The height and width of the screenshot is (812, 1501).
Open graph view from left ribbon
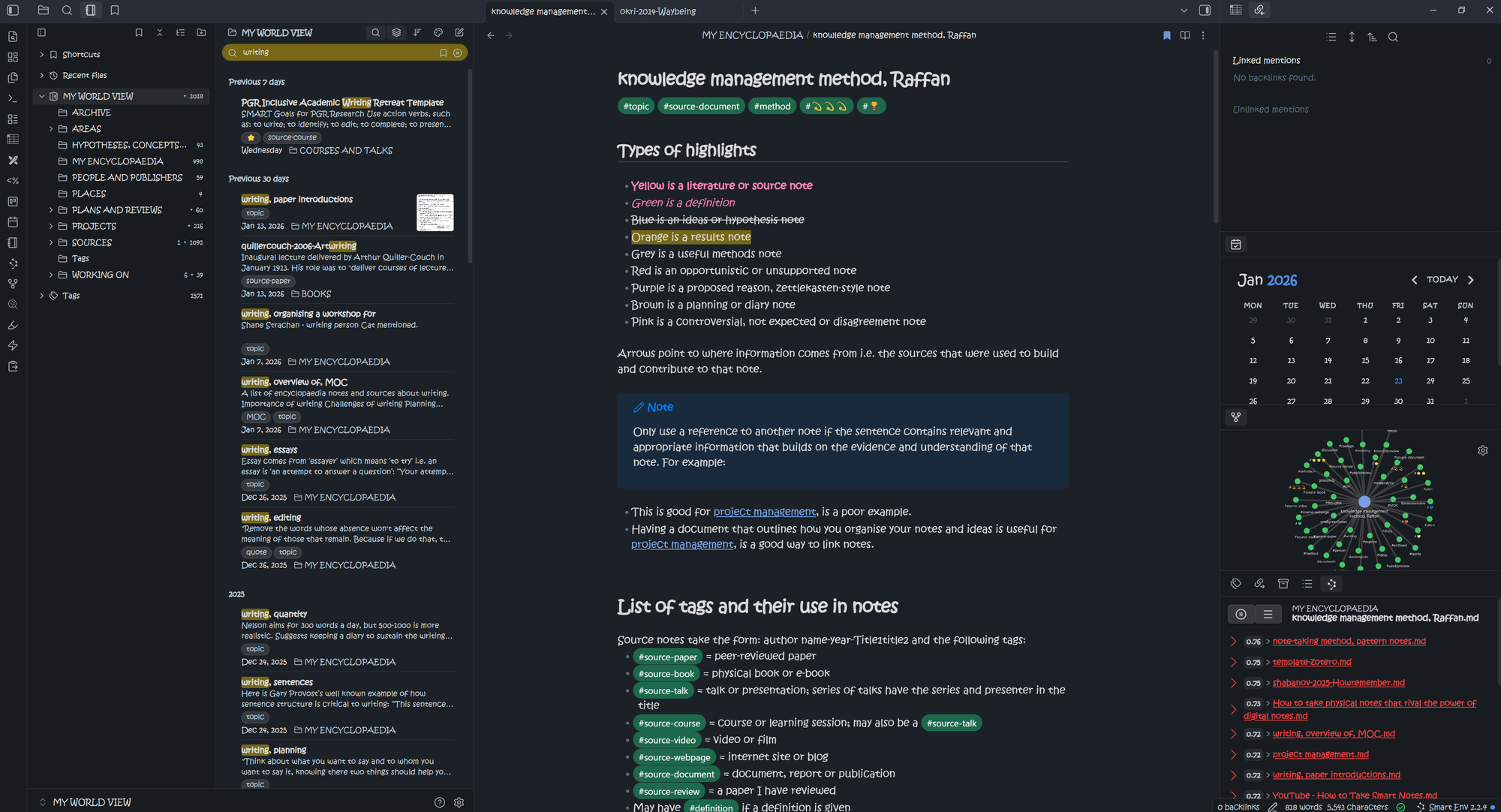click(x=13, y=284)
